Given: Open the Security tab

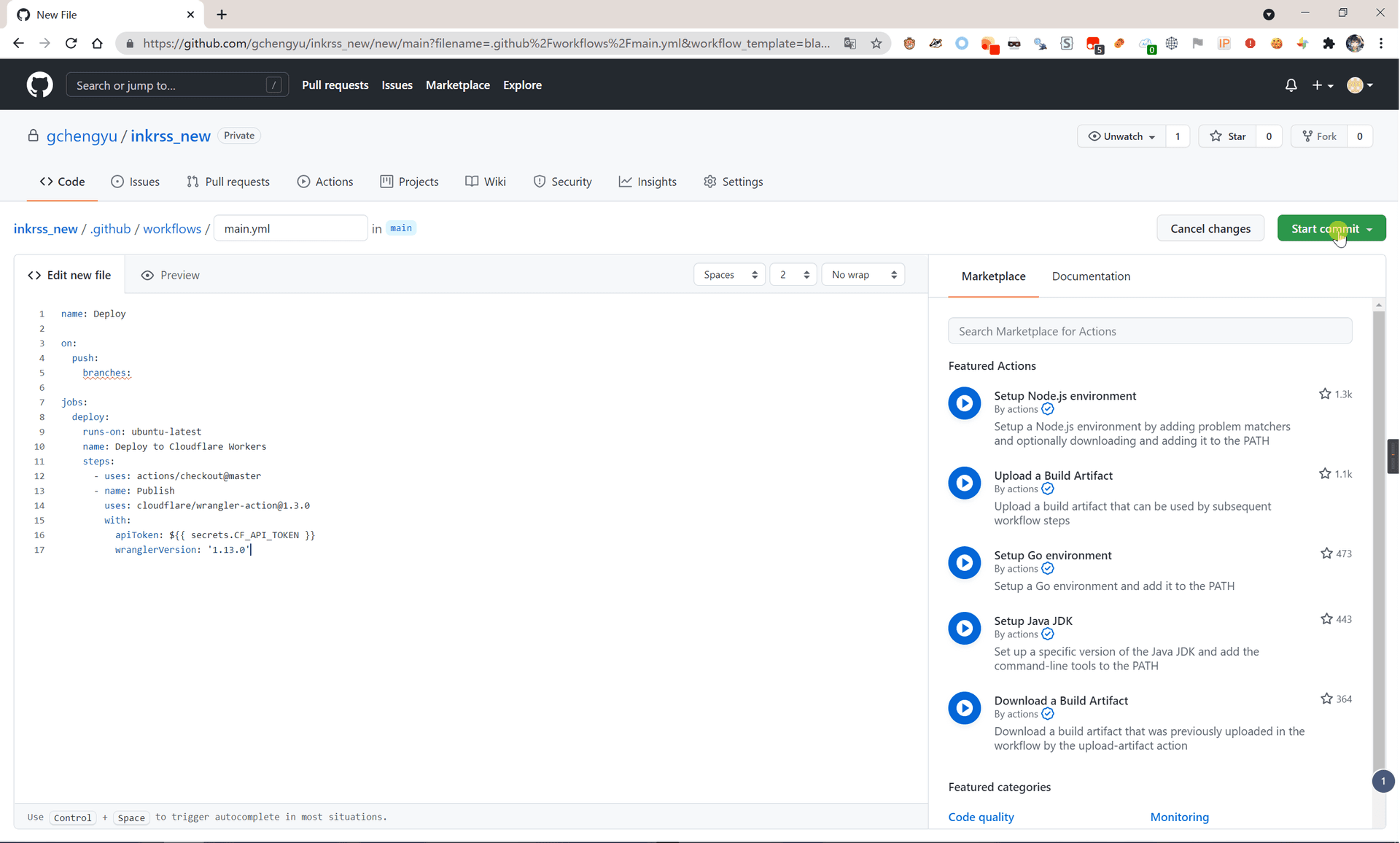Looking at the screenshot, I should [562, 182].
